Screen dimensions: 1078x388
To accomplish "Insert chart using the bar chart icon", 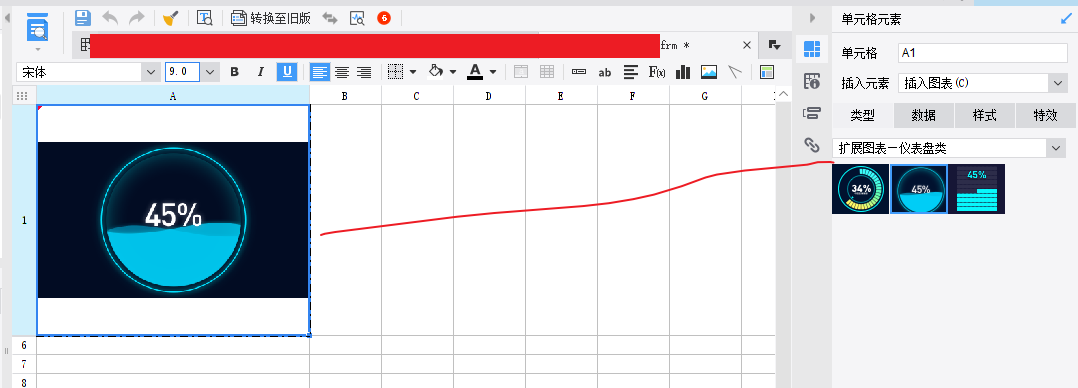I will tap(683, 72).
